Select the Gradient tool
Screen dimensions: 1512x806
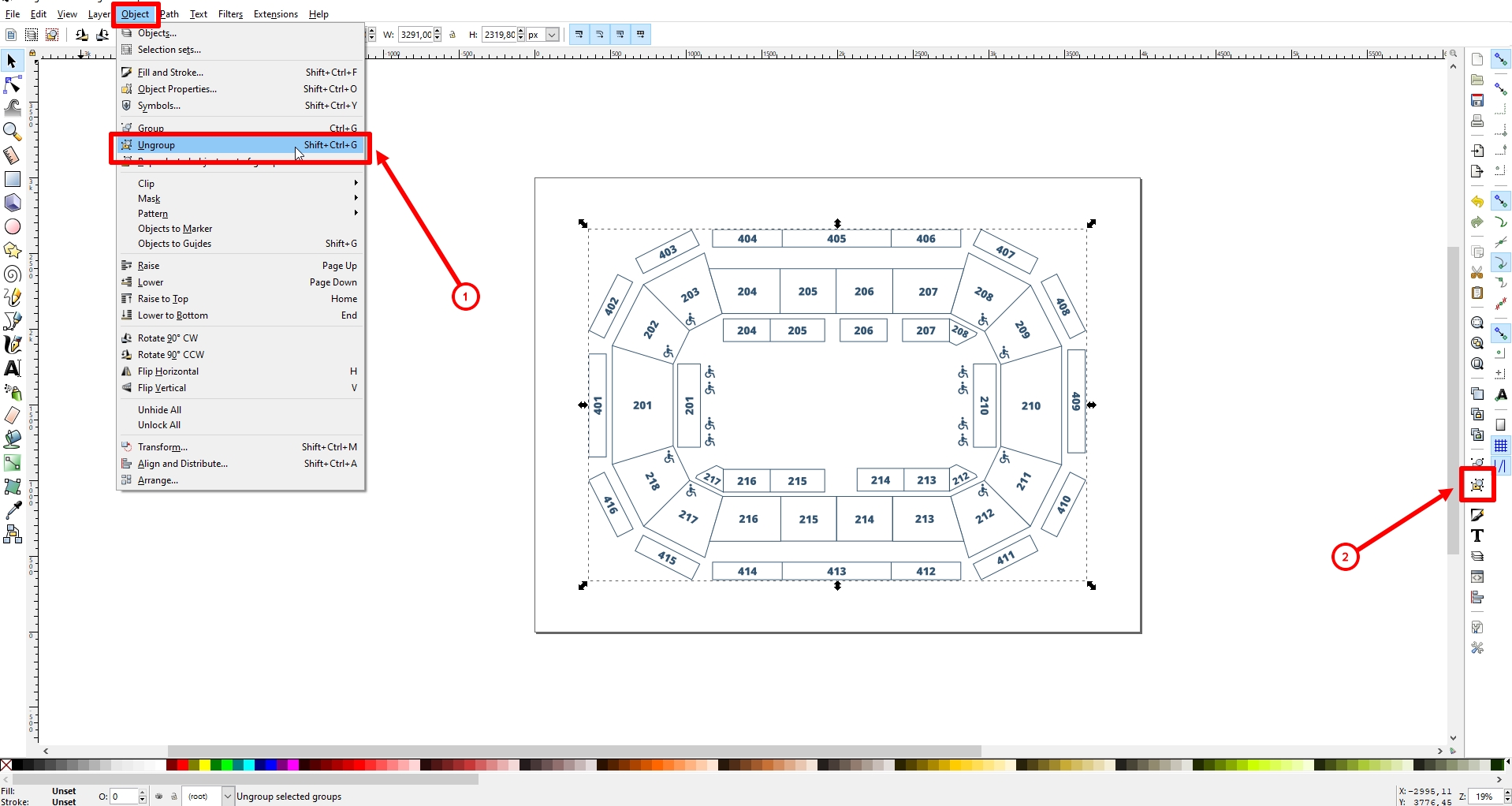12,463
